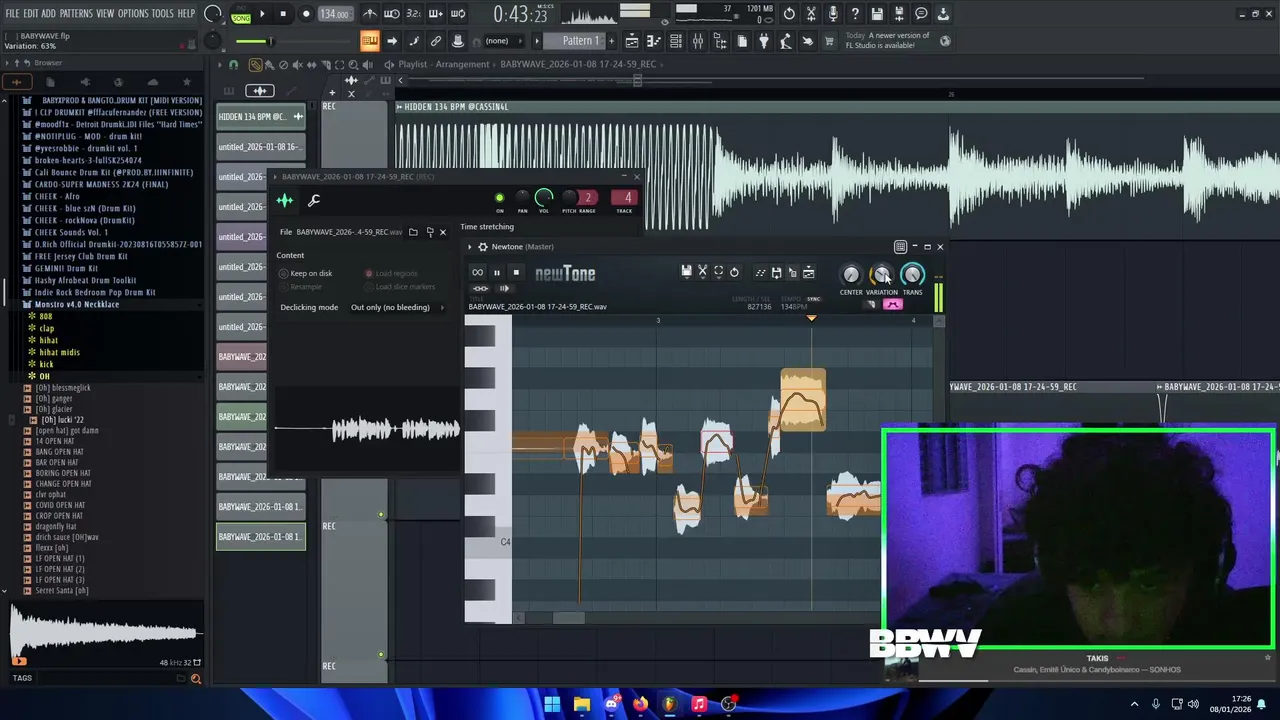
Task: Toggle the magnet snap icon in Playlist
Action: [x=234, y=64]
